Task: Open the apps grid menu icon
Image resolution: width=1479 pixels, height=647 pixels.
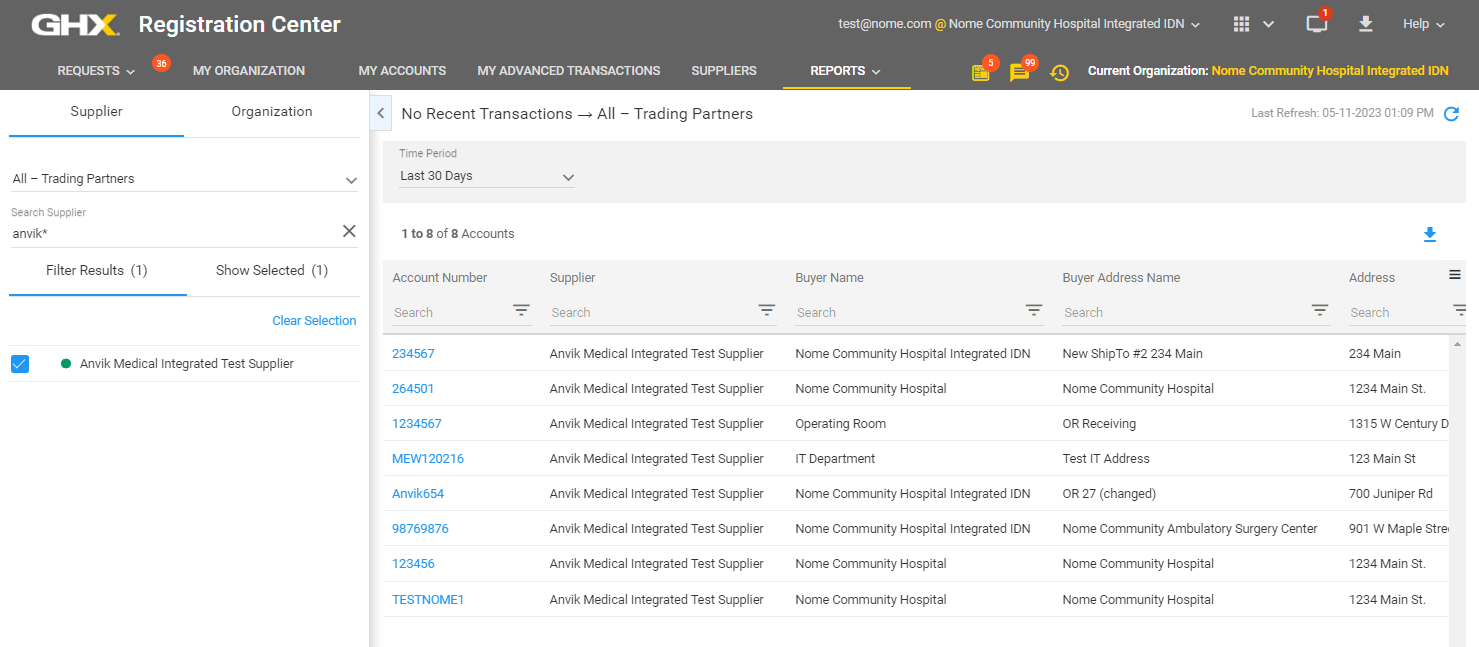Action: 1241,24
